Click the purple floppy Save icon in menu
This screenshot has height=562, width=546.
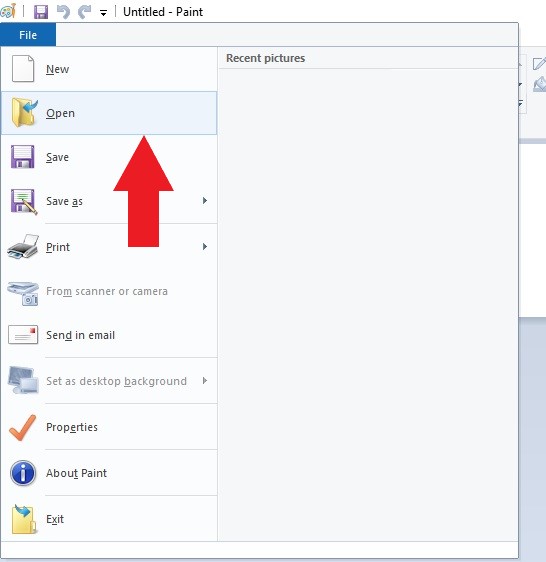click(x=23, y=157)
